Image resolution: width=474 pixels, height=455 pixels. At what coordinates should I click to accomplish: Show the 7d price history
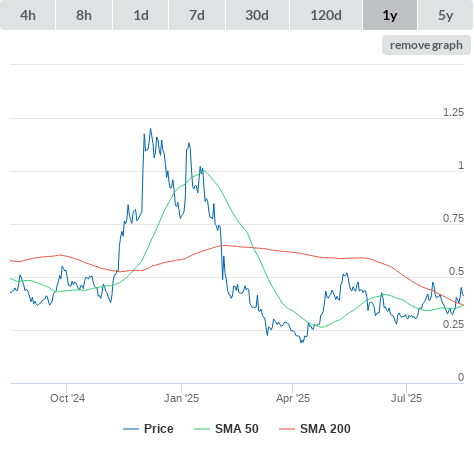click(197, 15)
